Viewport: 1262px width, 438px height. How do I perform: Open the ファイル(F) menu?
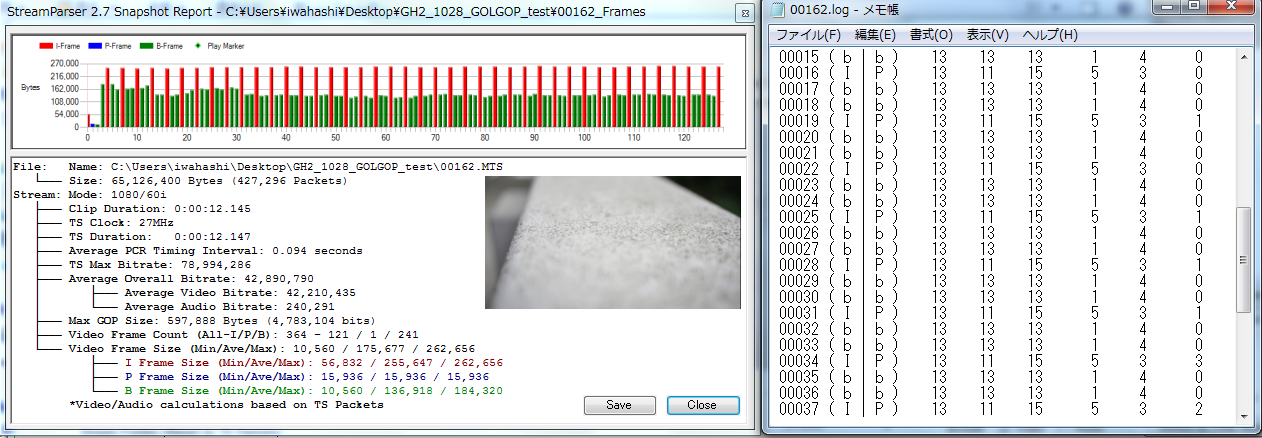[x=808, y=35]
